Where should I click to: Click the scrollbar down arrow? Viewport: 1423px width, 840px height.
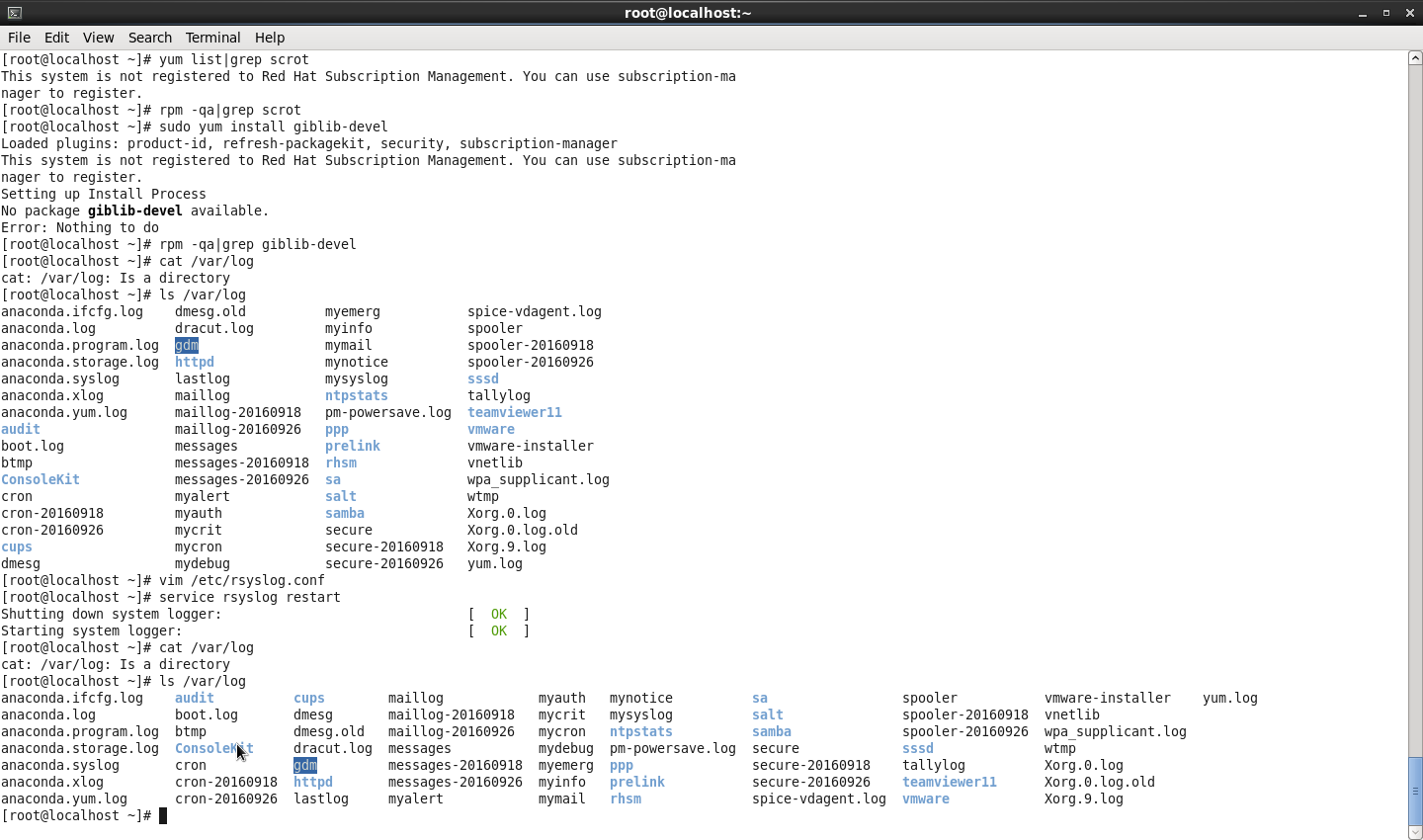pyautogui.click(x=1415, y=832)
